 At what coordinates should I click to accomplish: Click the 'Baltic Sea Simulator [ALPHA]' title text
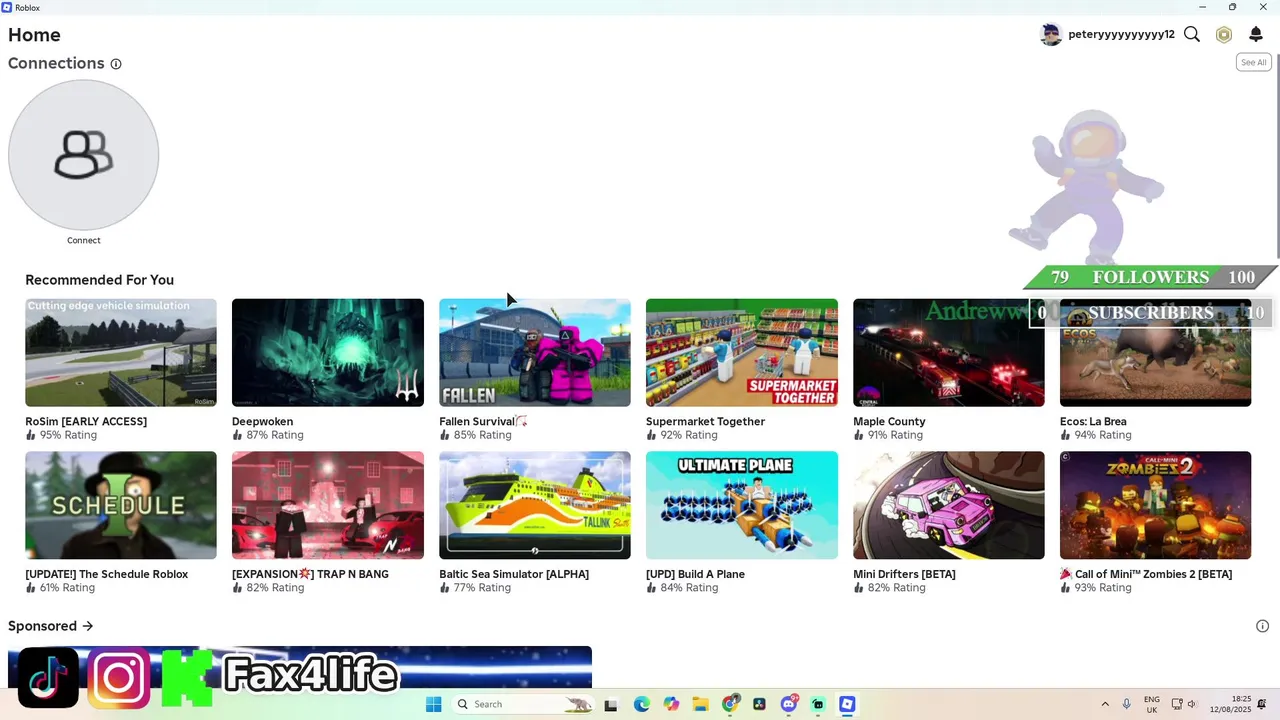coord(514,574)
